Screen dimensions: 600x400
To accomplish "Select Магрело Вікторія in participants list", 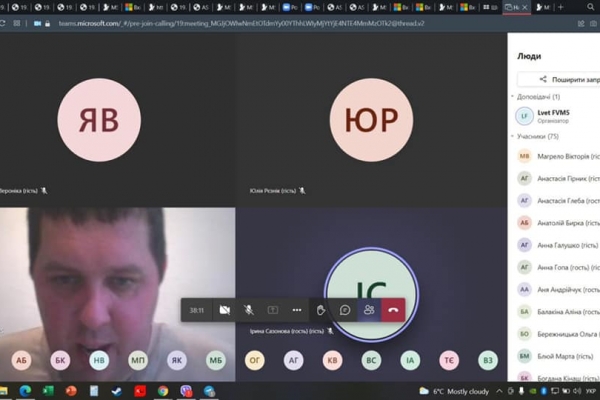I will point(556,156).
